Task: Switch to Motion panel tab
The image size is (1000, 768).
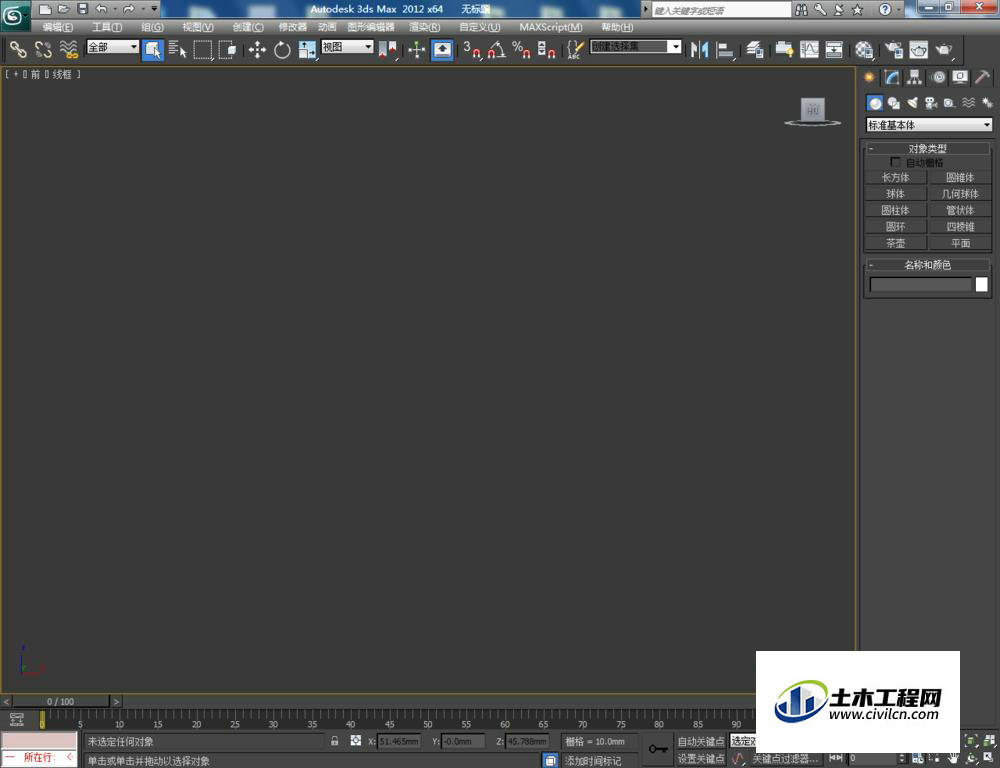Action: click(x=938, y=78)
